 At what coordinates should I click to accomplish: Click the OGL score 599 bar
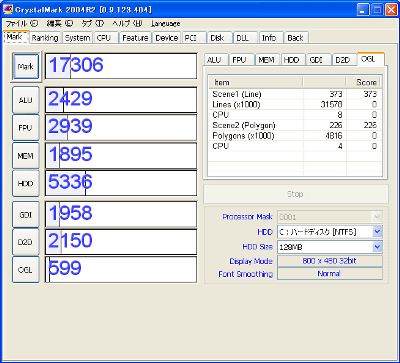point(121,270)
